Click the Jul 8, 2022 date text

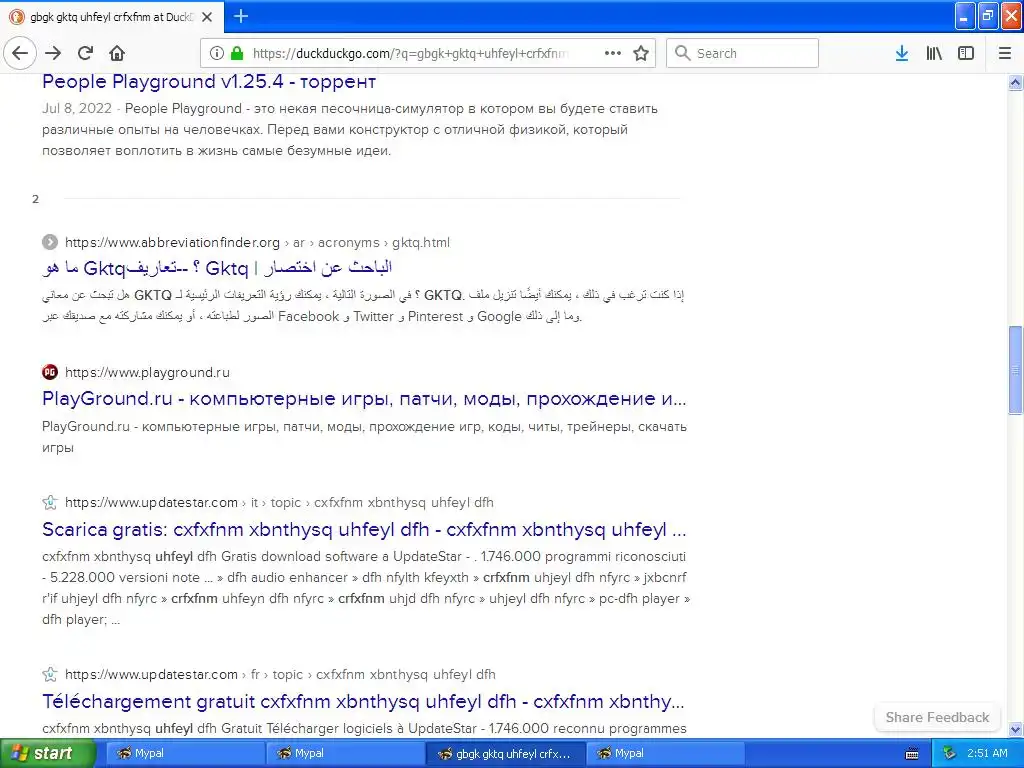pos(77,108)
